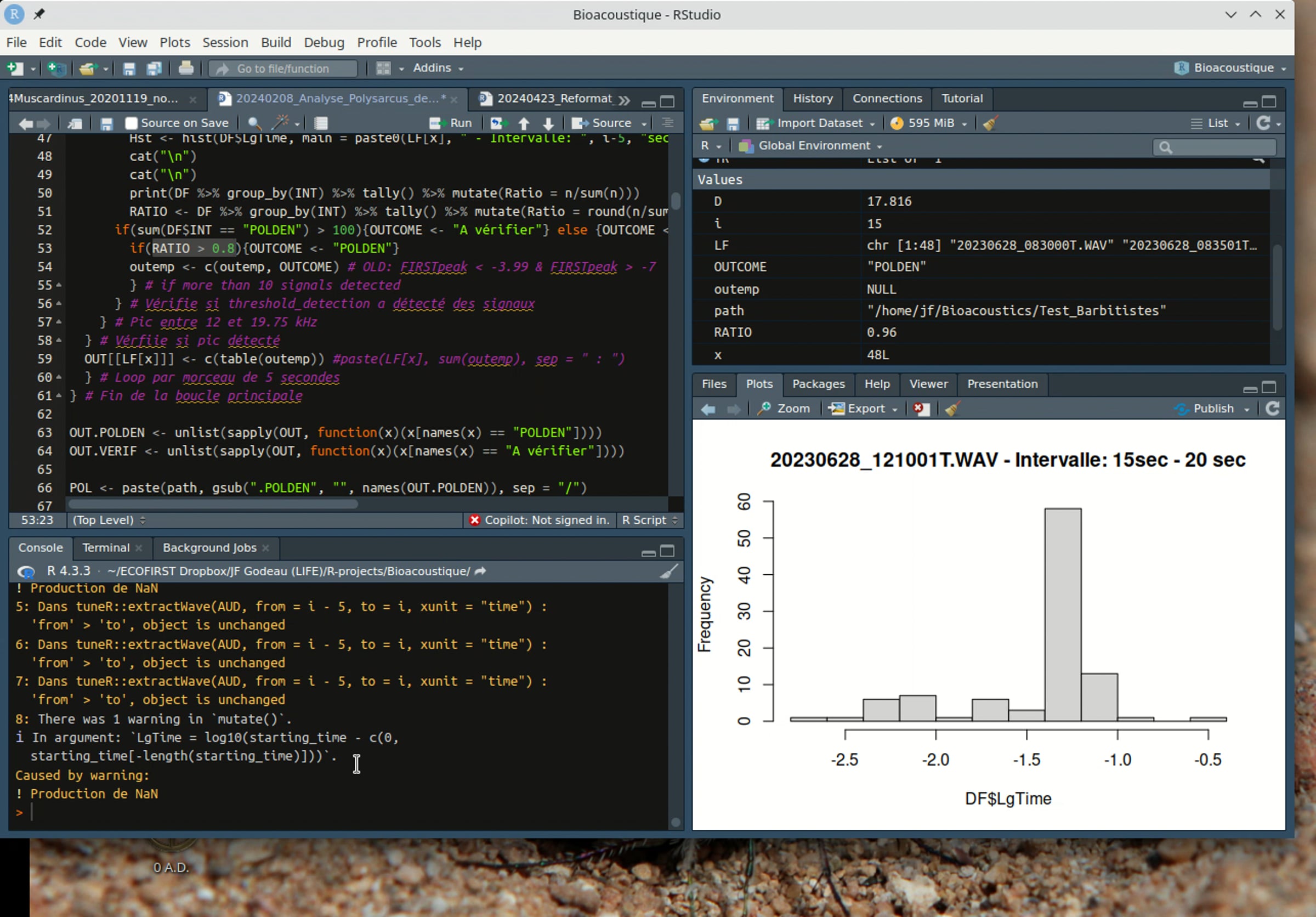Click the compile report notebook icon

pos(321,123)
